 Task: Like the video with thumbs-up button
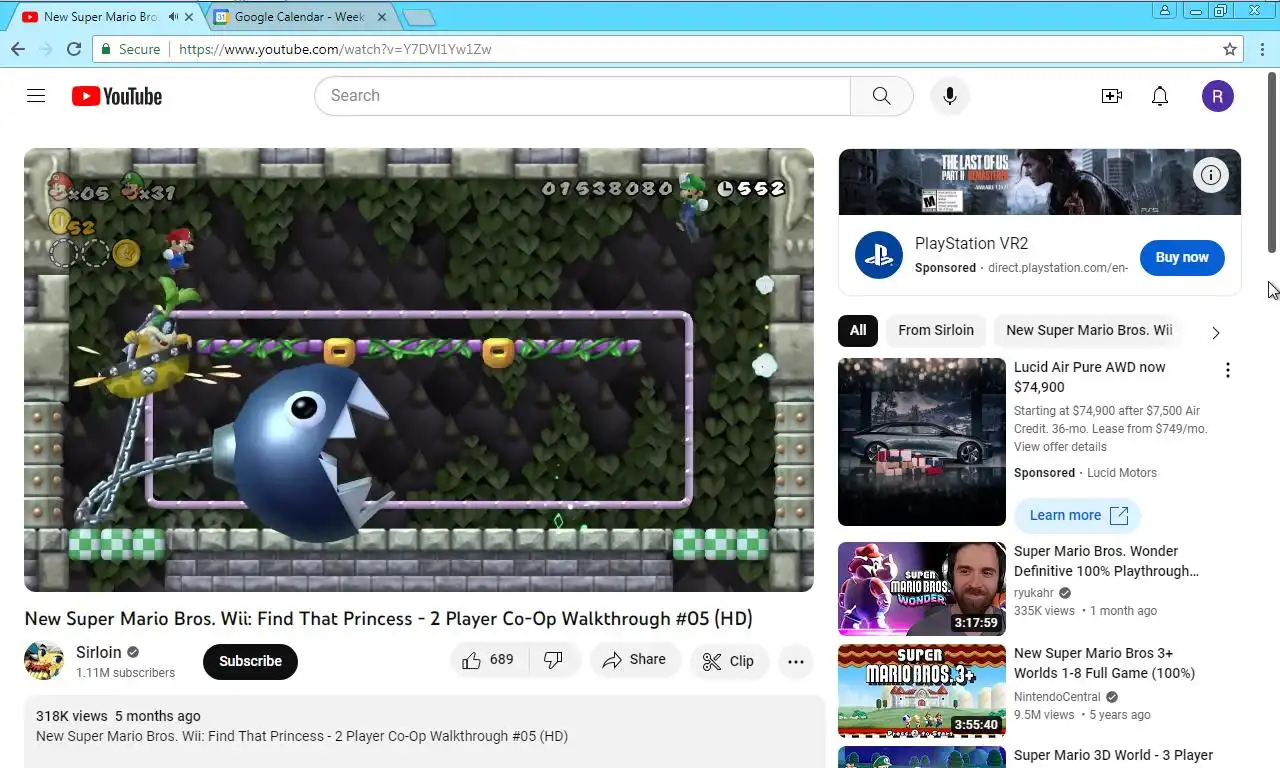click(x=488, y=660)
